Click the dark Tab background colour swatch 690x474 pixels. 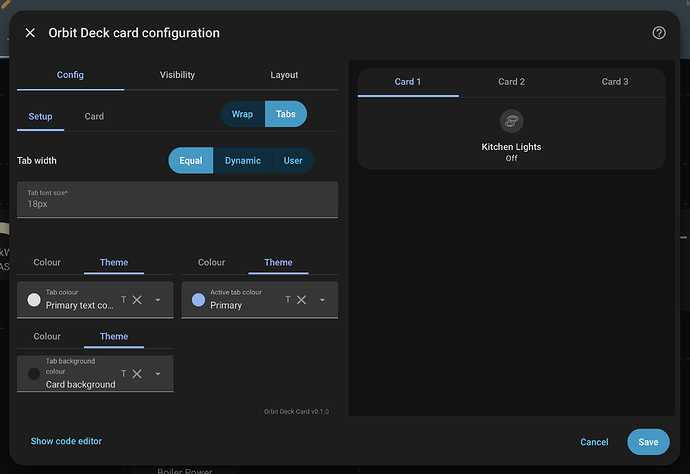tap(34, 374)
